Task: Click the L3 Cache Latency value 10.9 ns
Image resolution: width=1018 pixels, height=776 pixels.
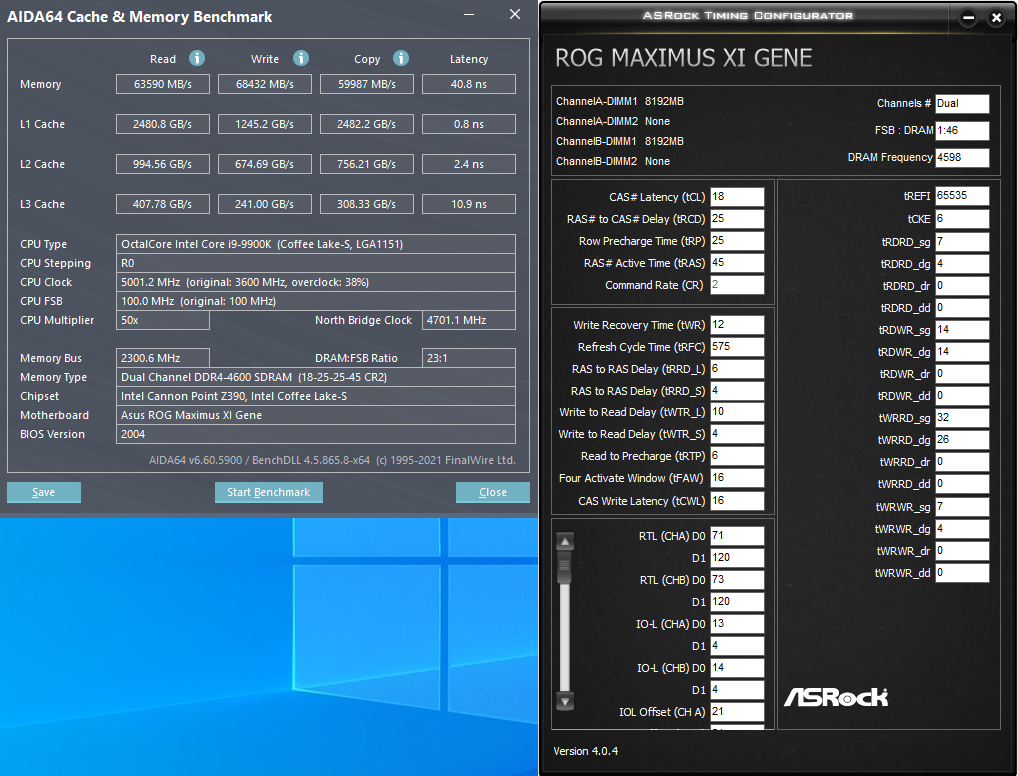Action: coord(469,204)
